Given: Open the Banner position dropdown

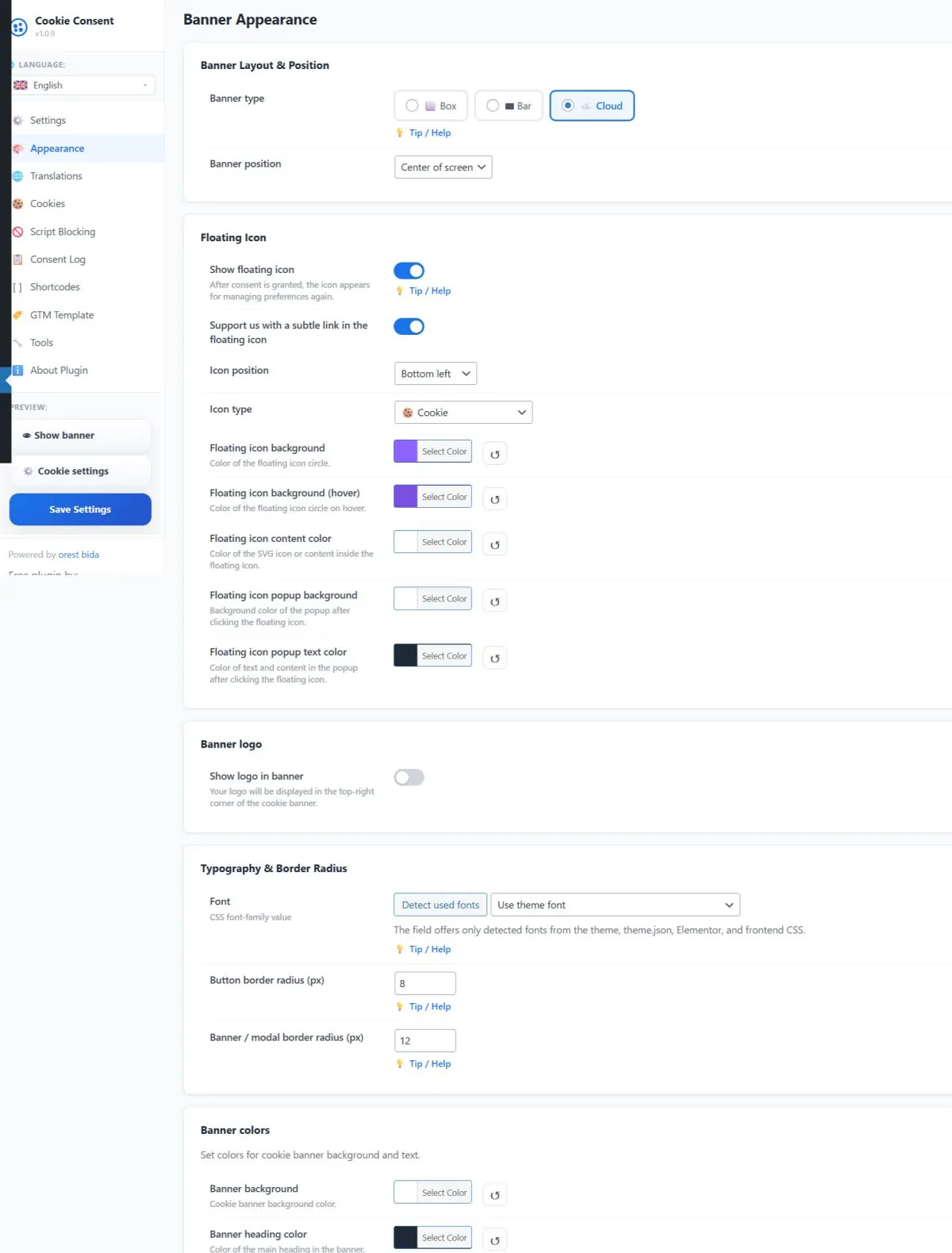Looking at the screenshot, I should 443,167.
